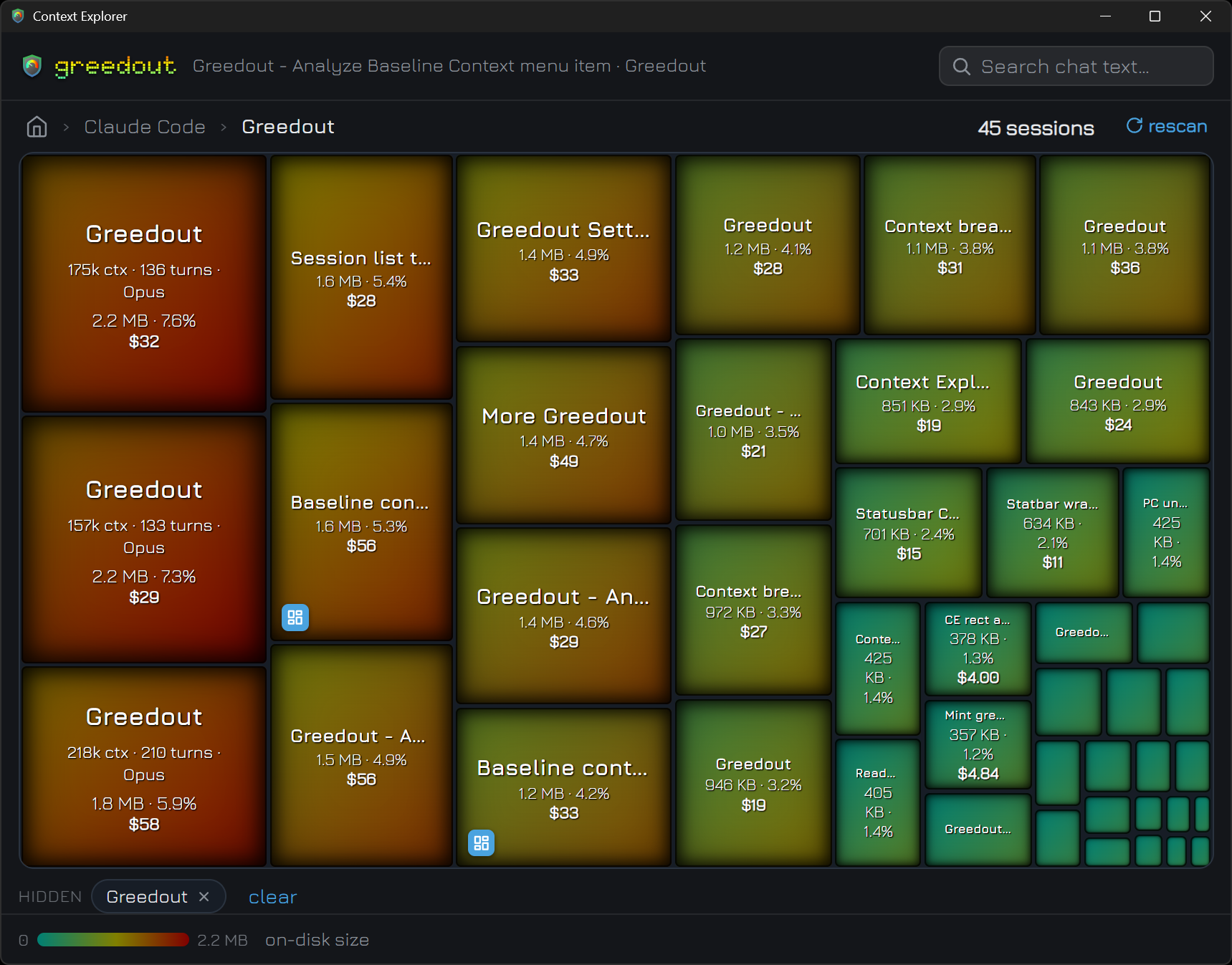Click the rescan refresh icon
The width and height of the screenshot is (1232, 965).
[x=1134, y=126]
